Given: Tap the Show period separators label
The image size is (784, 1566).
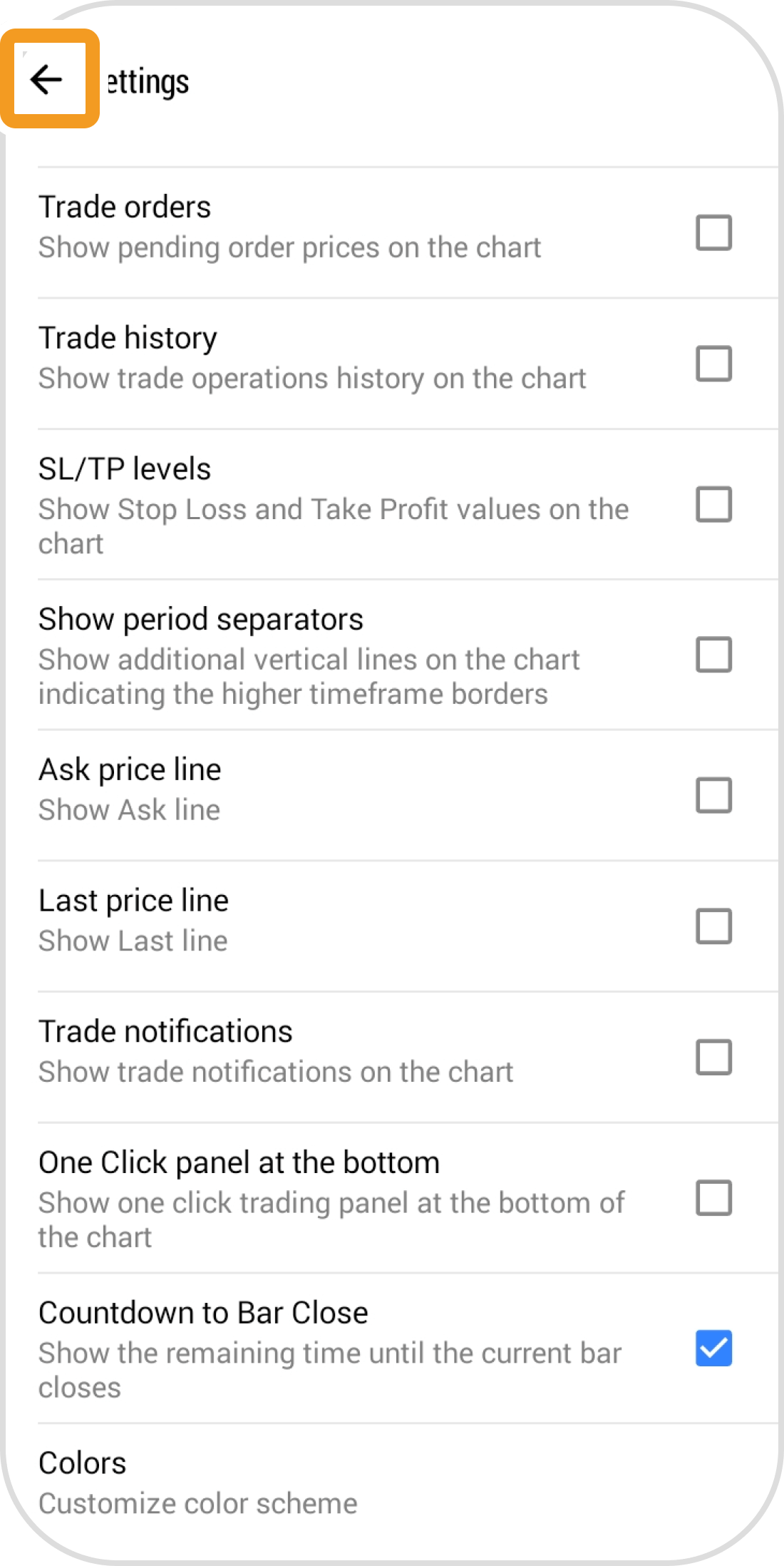Looking at the screenshot, I should (200, 619).
